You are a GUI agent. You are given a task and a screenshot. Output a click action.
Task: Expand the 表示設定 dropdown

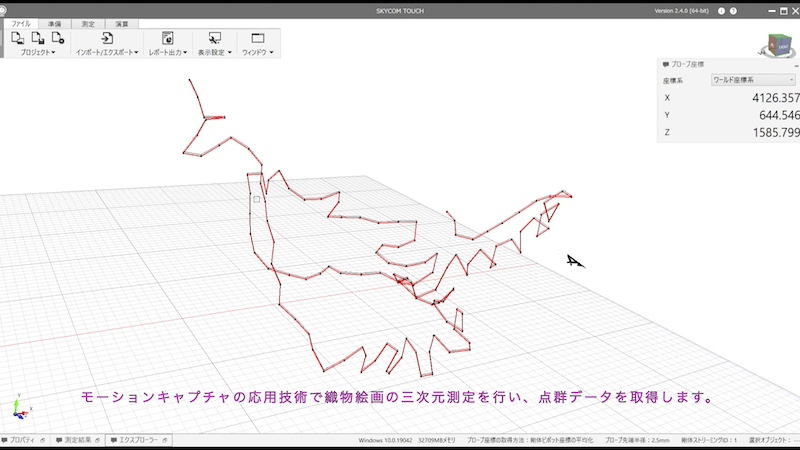[214, 51]
